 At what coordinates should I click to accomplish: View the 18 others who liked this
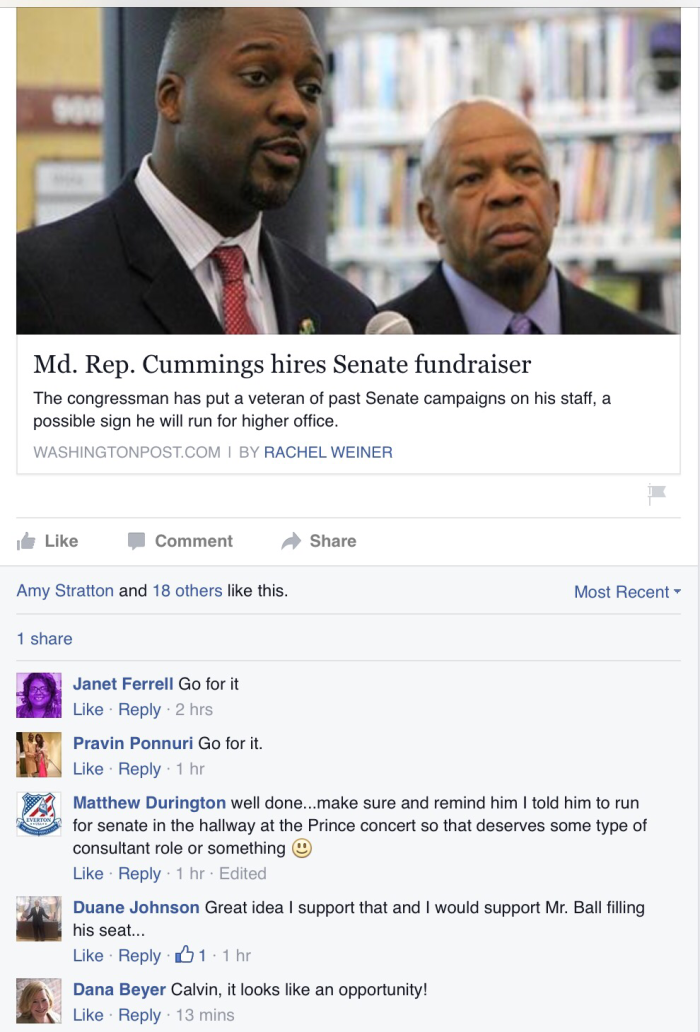pos(188,590)
